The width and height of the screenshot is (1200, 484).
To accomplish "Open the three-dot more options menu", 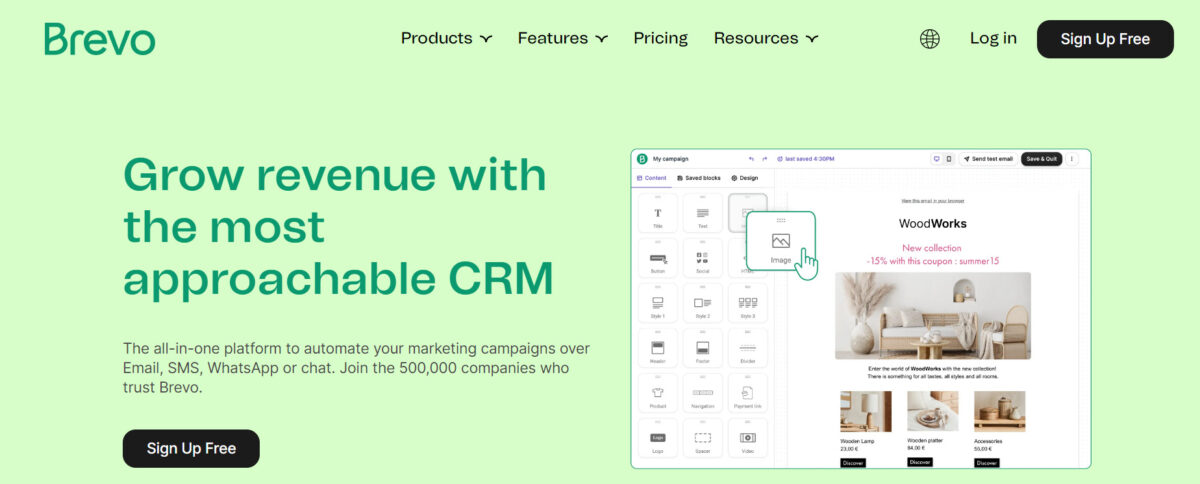I will [1072, 159].
